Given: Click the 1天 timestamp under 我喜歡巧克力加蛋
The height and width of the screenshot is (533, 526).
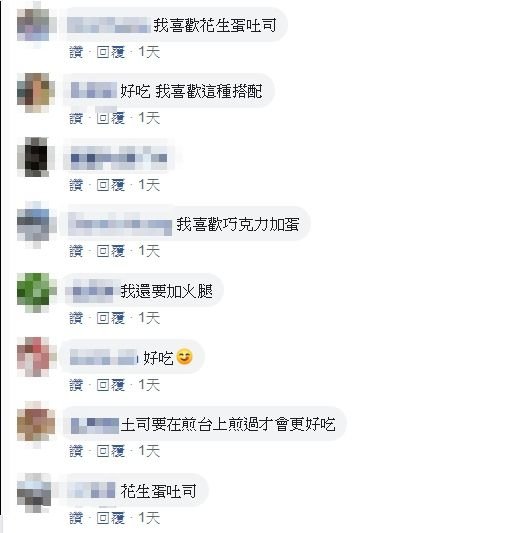Looking at the screenshot, I should click(149, 251).
